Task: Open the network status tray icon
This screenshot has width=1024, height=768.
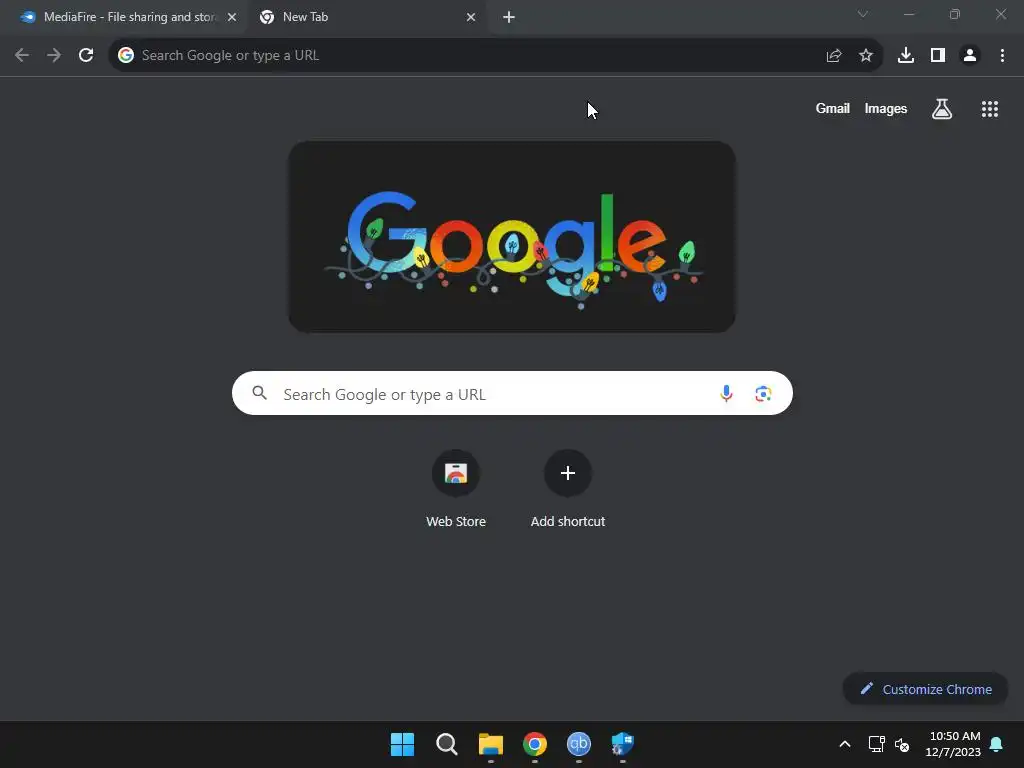Action: coord(876,744)
